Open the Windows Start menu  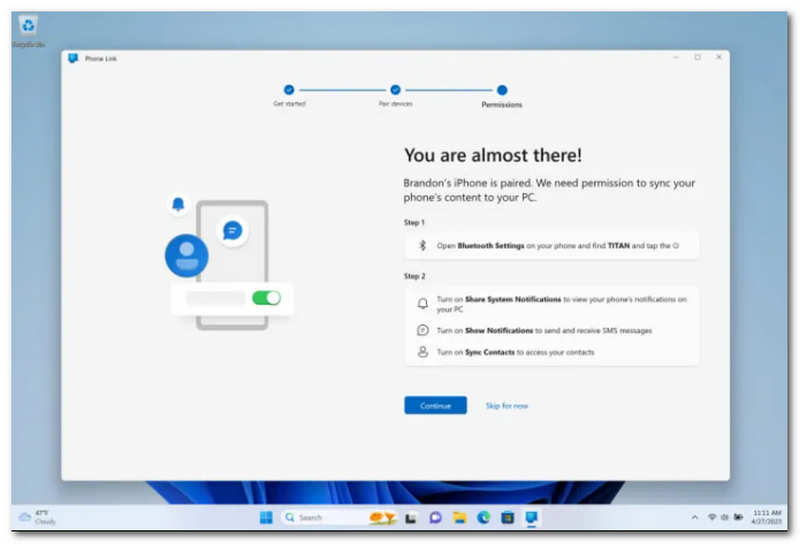pos(266,517)
